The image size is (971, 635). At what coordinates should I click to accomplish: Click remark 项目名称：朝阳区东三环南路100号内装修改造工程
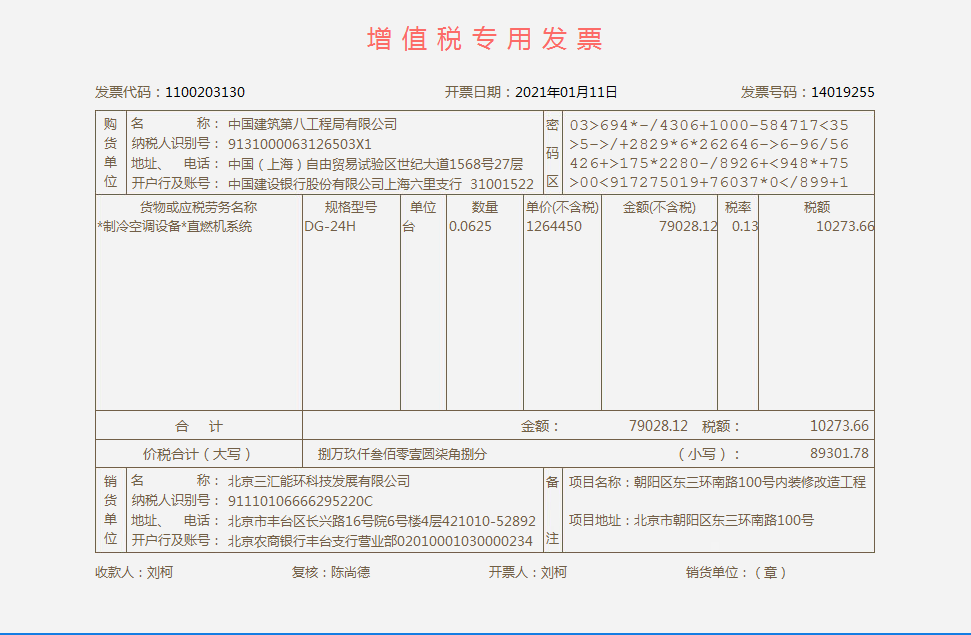tap(717, 482)
